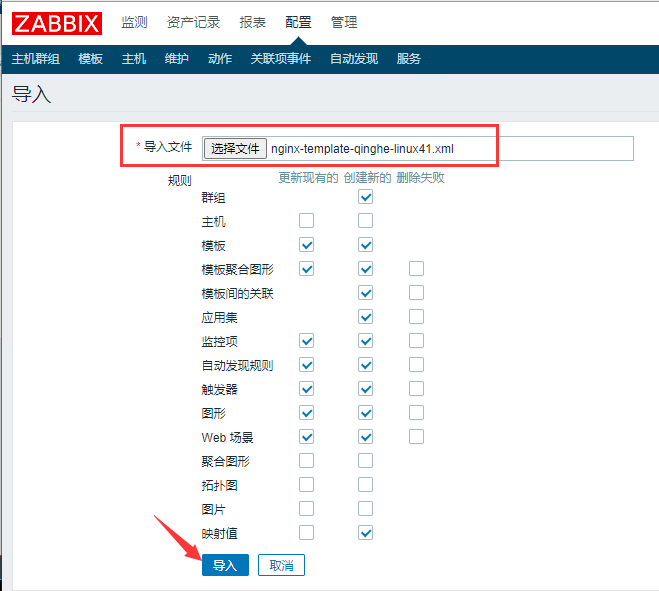Image resolution: width=659 pixels, height=591 pixels.
Task: Go to 动作 submenu
Action: pyautogui.click(x=220, y=59)
